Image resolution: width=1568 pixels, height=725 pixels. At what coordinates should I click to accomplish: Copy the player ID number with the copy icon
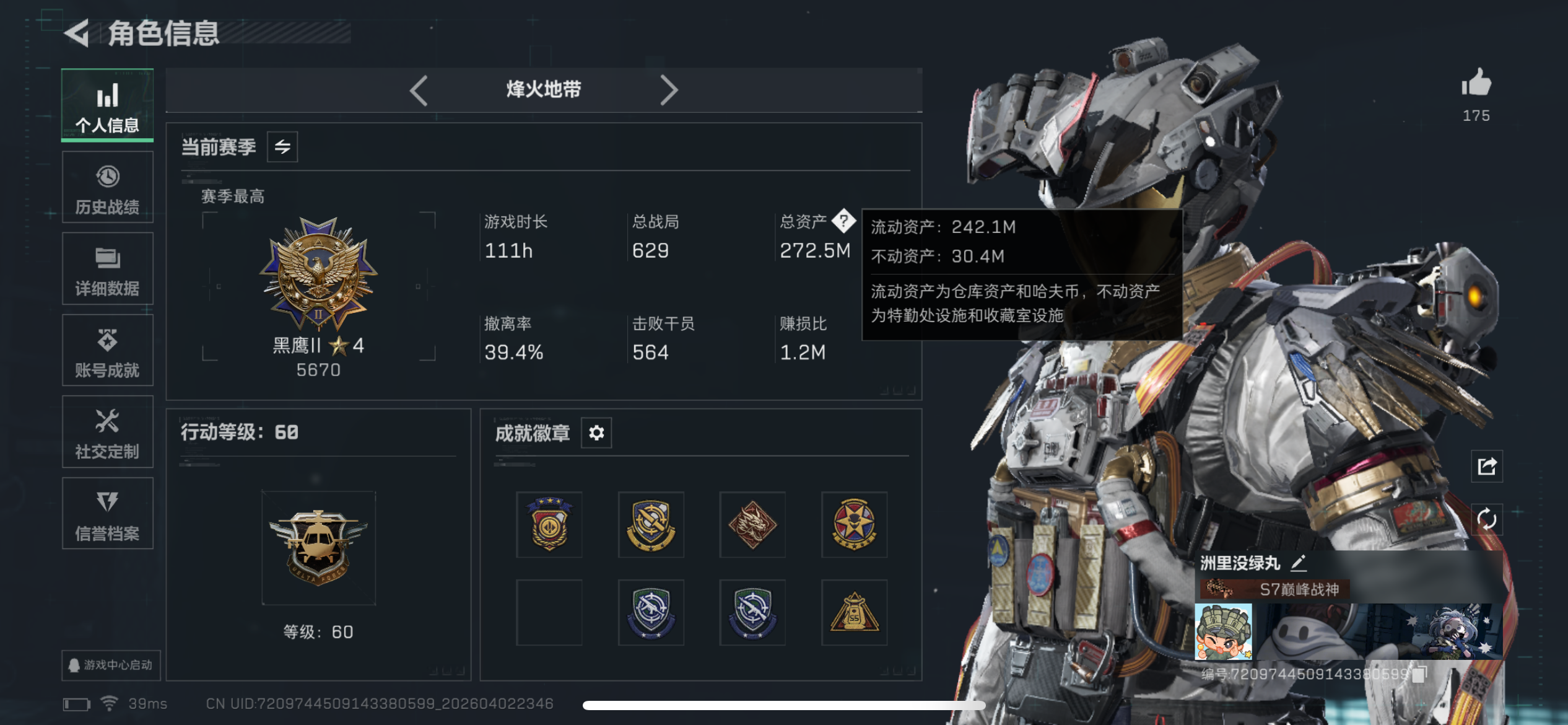tap(1420, 674)
